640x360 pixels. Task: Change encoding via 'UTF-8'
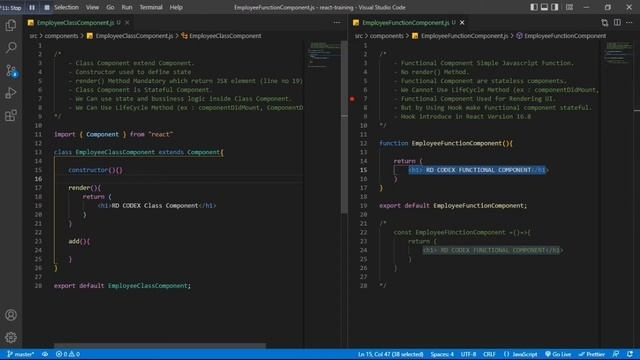pyautogui.click(x=468, y=354)
